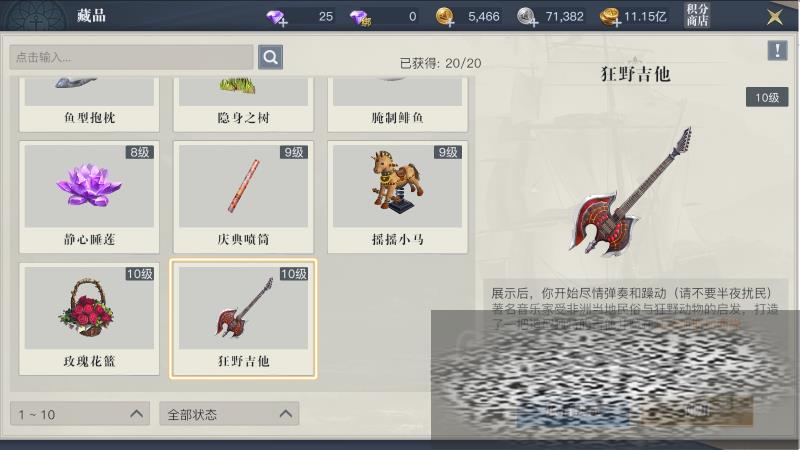Open the 积分商店 points shop

697,15
